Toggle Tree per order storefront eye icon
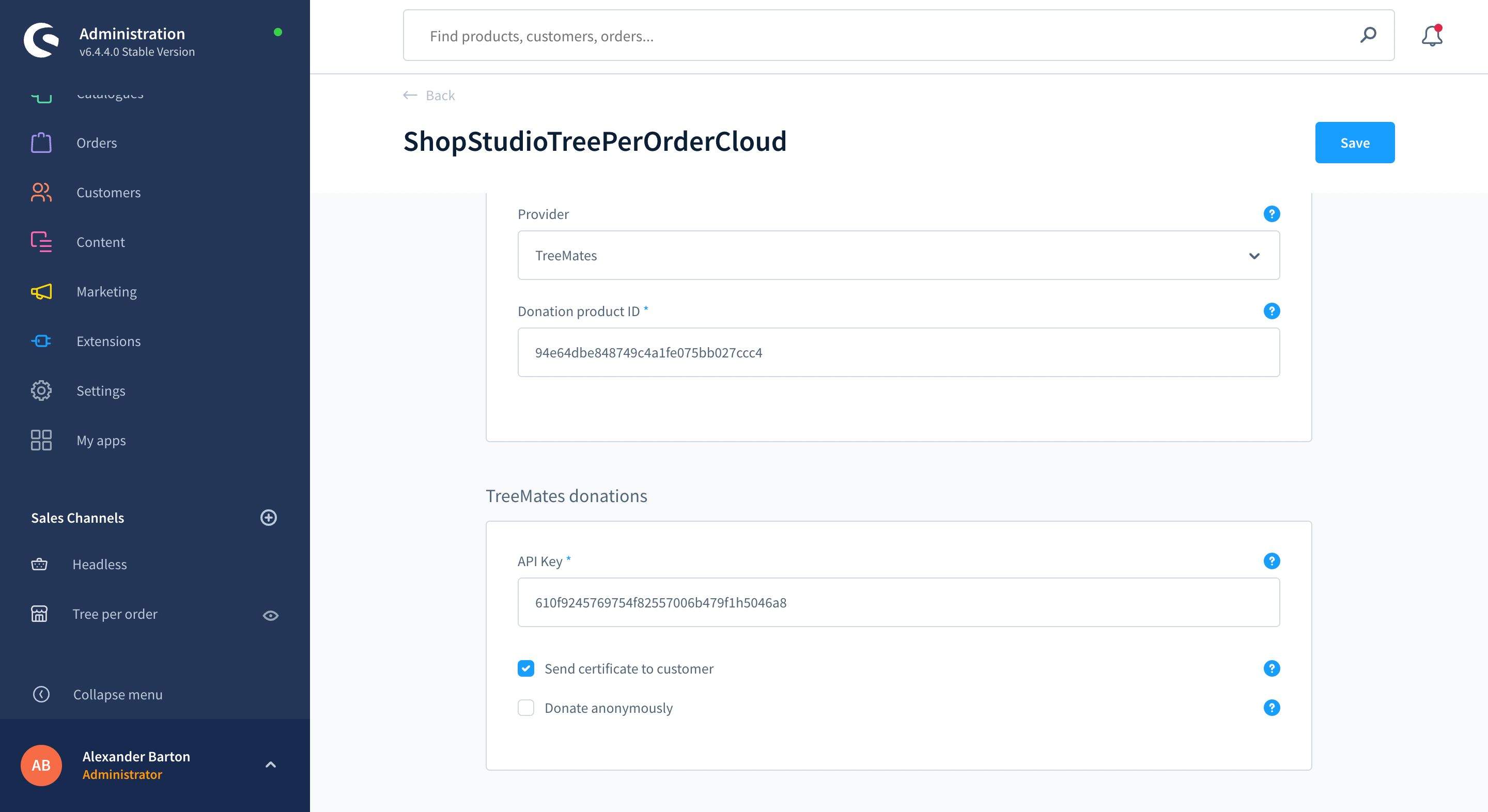The image size is (1488, 812). 270,615
